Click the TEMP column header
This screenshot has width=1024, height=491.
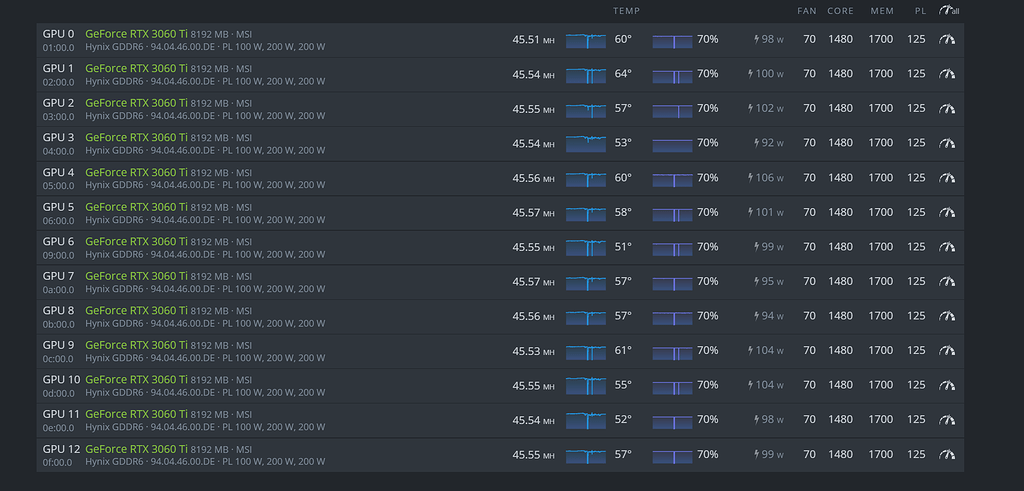click(x=626, y=11)
